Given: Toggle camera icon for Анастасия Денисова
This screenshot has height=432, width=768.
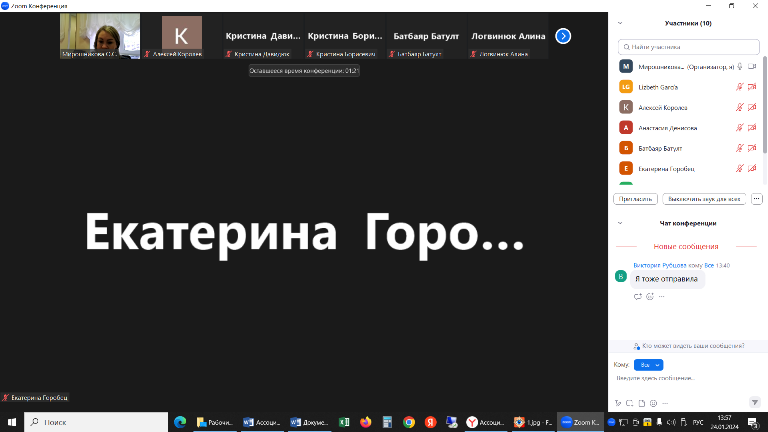Looking at the screenshot, I should 751,127.
